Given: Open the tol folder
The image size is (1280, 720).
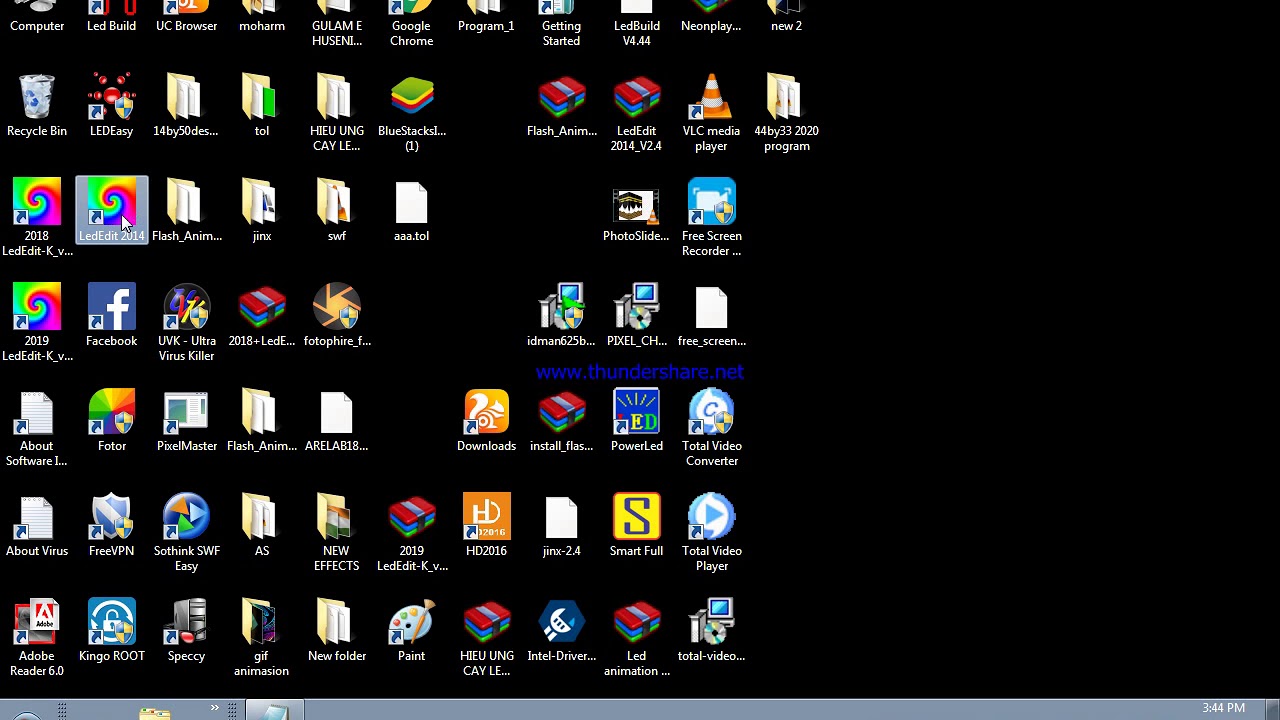Looking at the screenshot, I should tap(262, 106).
